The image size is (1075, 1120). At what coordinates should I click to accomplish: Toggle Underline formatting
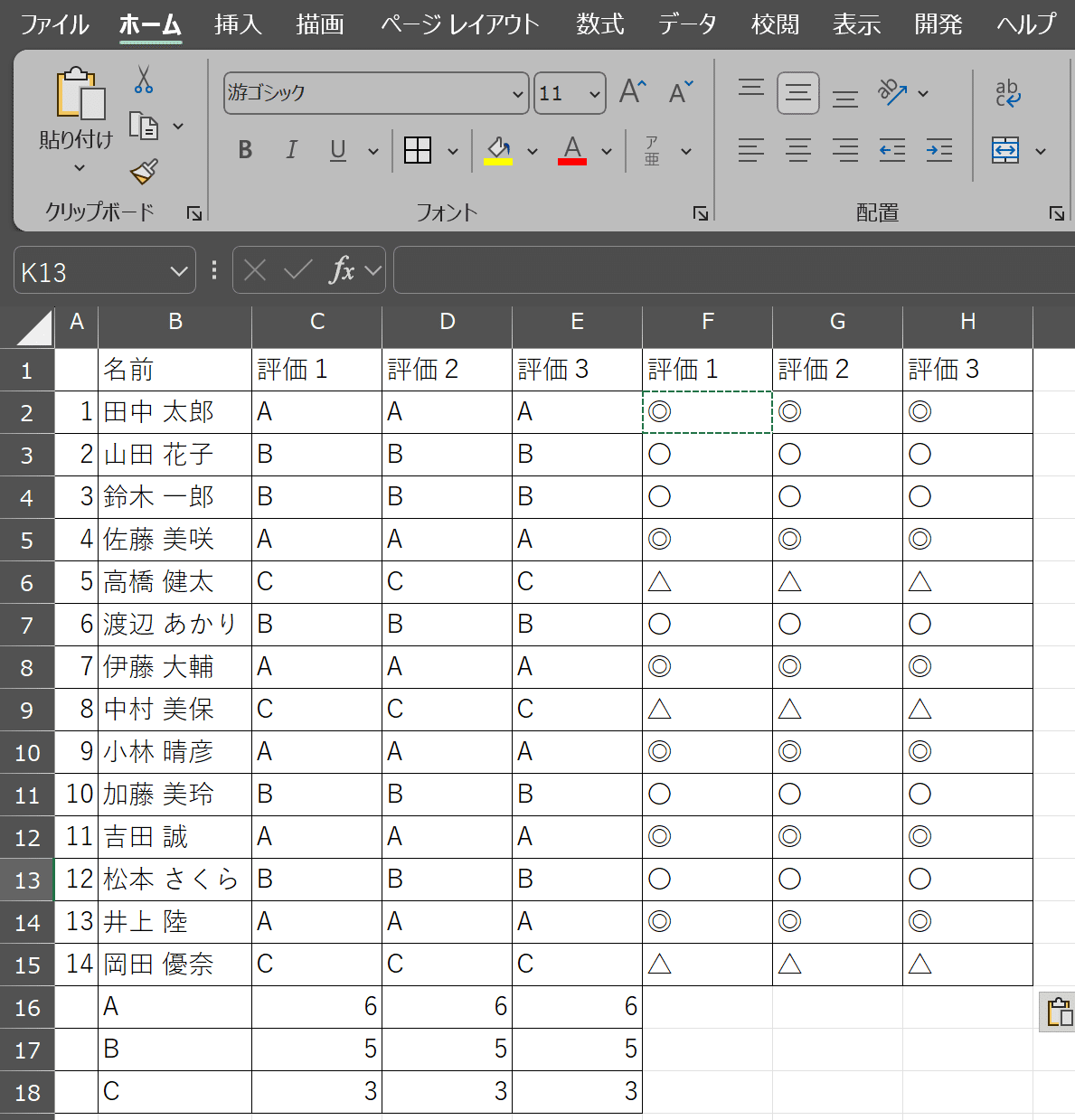coord(338,150)
